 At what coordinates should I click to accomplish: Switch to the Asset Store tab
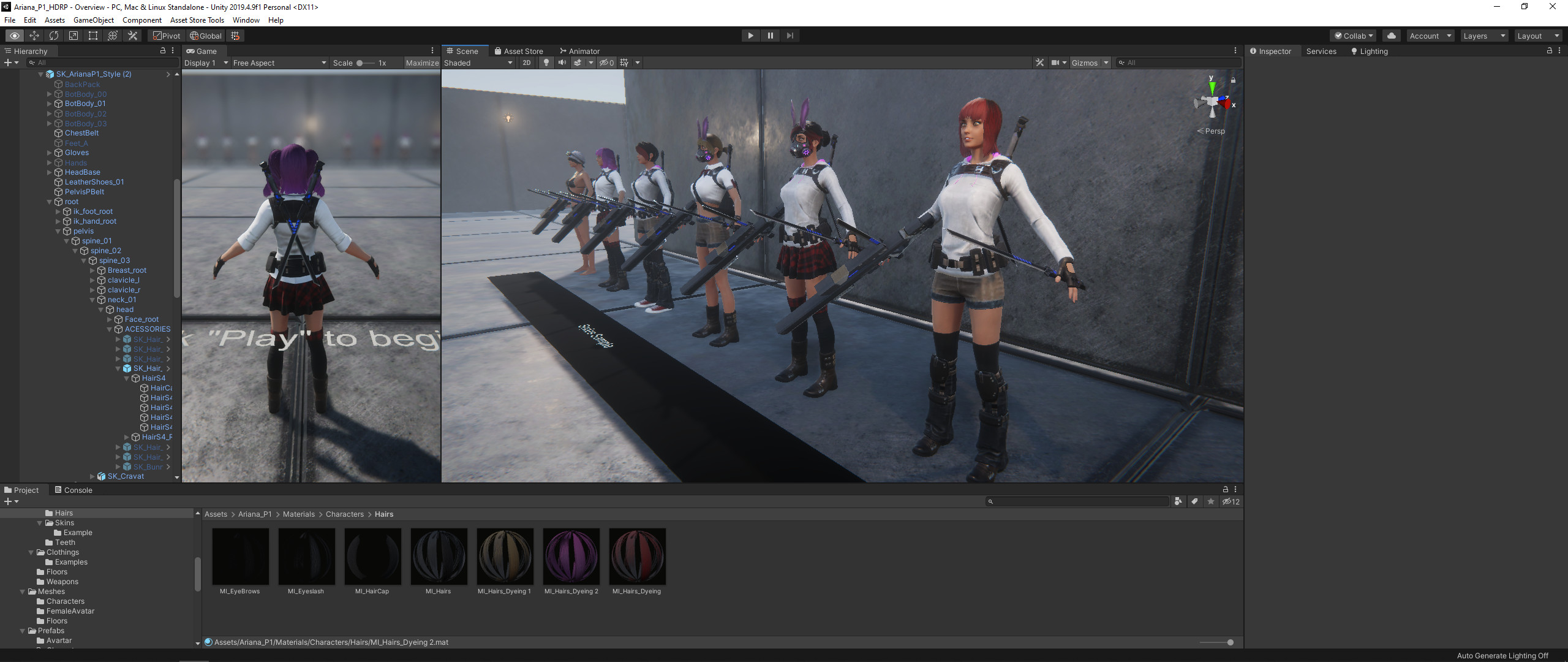[x=518, y=51]
